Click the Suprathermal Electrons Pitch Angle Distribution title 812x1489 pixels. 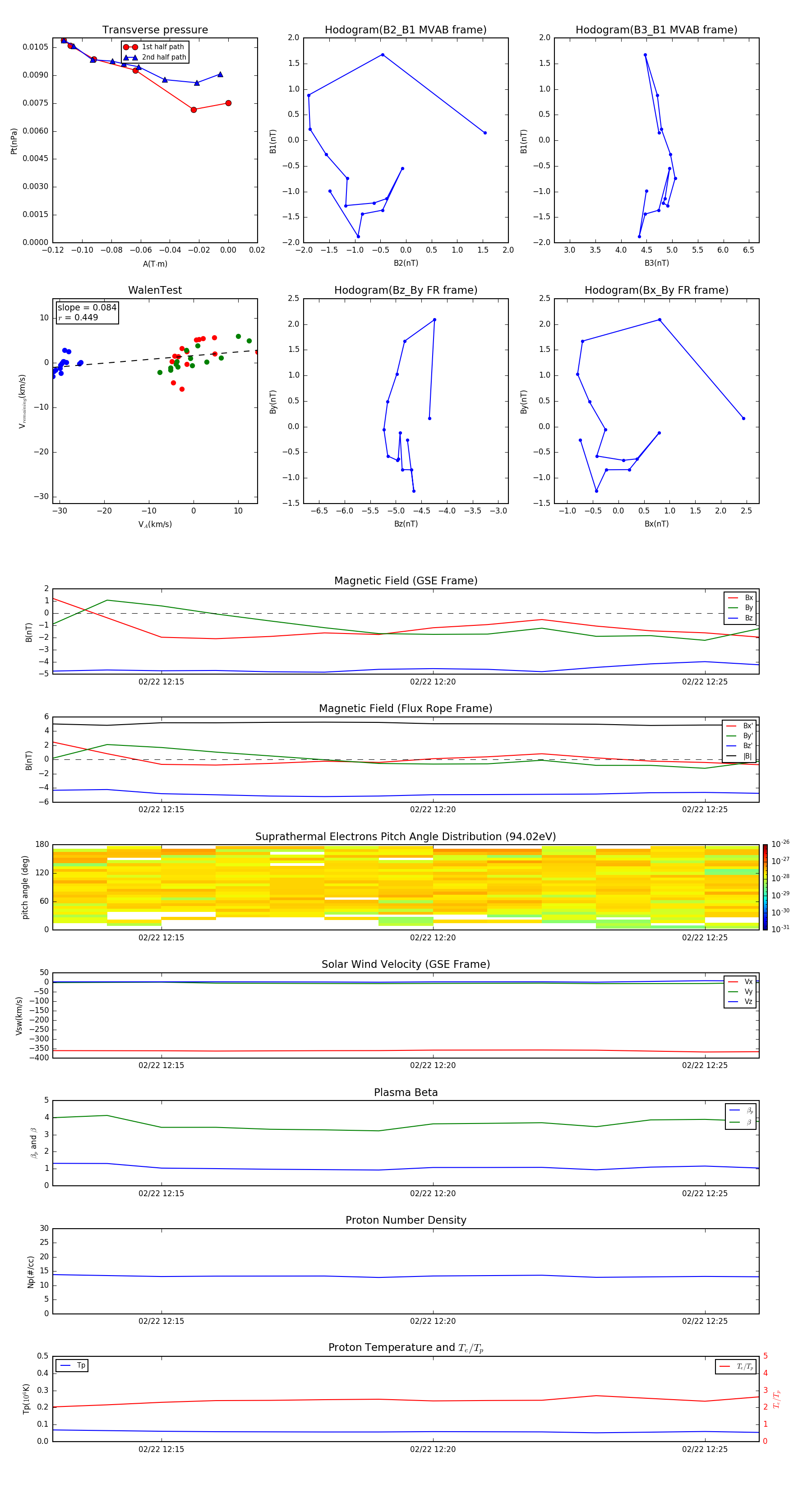(406, 837)
